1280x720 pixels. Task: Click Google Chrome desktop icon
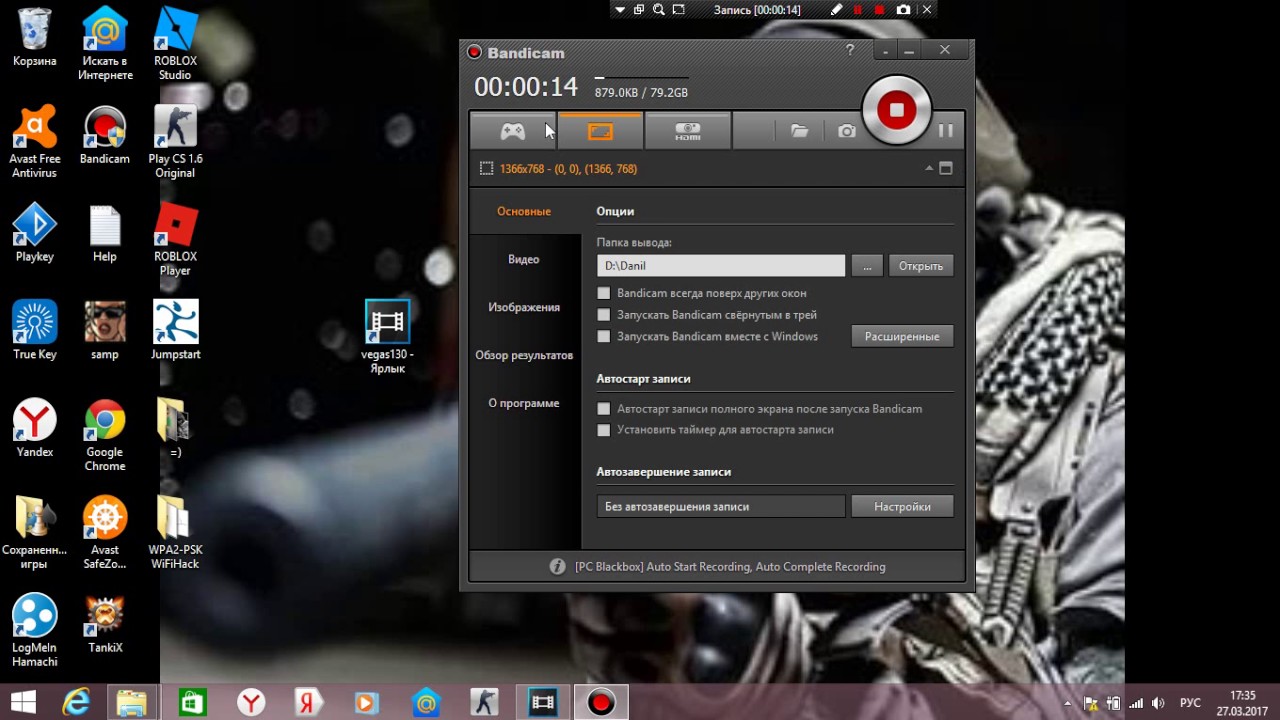coord(105,436)
